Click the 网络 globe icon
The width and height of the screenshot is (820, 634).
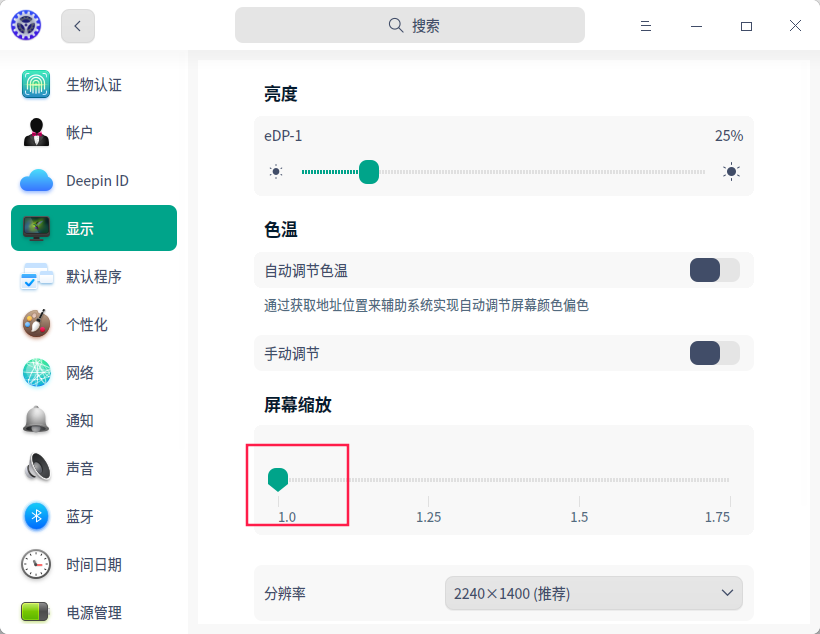37,372
